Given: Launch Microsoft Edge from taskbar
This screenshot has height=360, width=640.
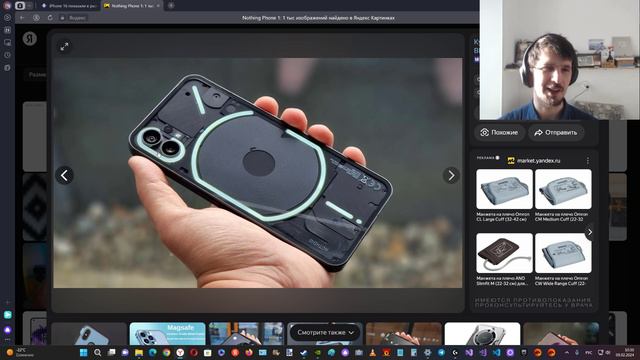Looking at the screenshot, I should [153, 353].
